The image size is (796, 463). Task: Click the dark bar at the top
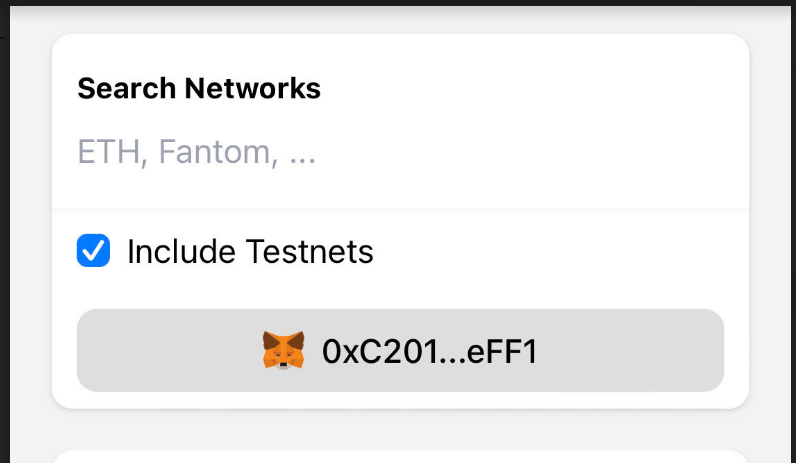398,3
